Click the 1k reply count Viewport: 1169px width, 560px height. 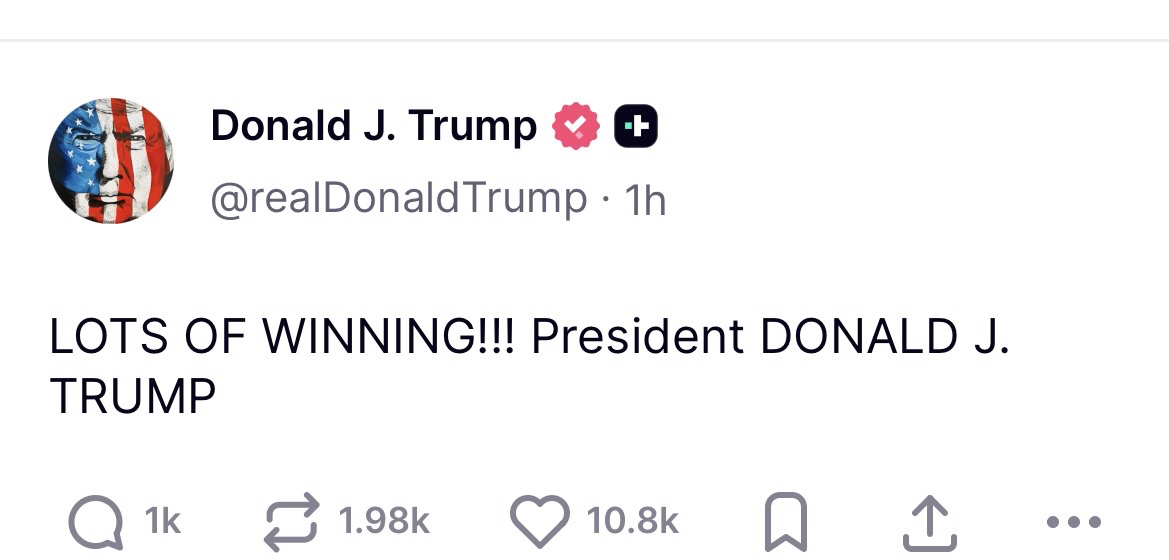click(x=163, y=521)
